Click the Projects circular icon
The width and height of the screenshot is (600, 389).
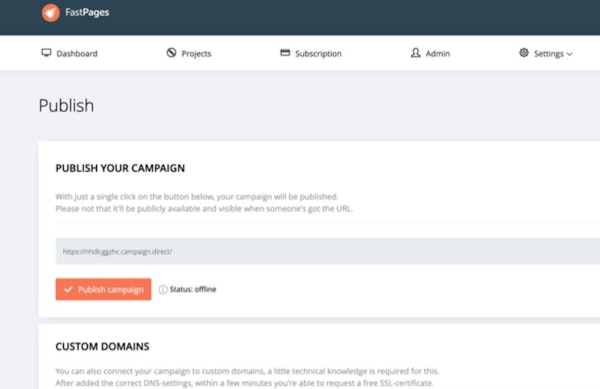[171, 53]
